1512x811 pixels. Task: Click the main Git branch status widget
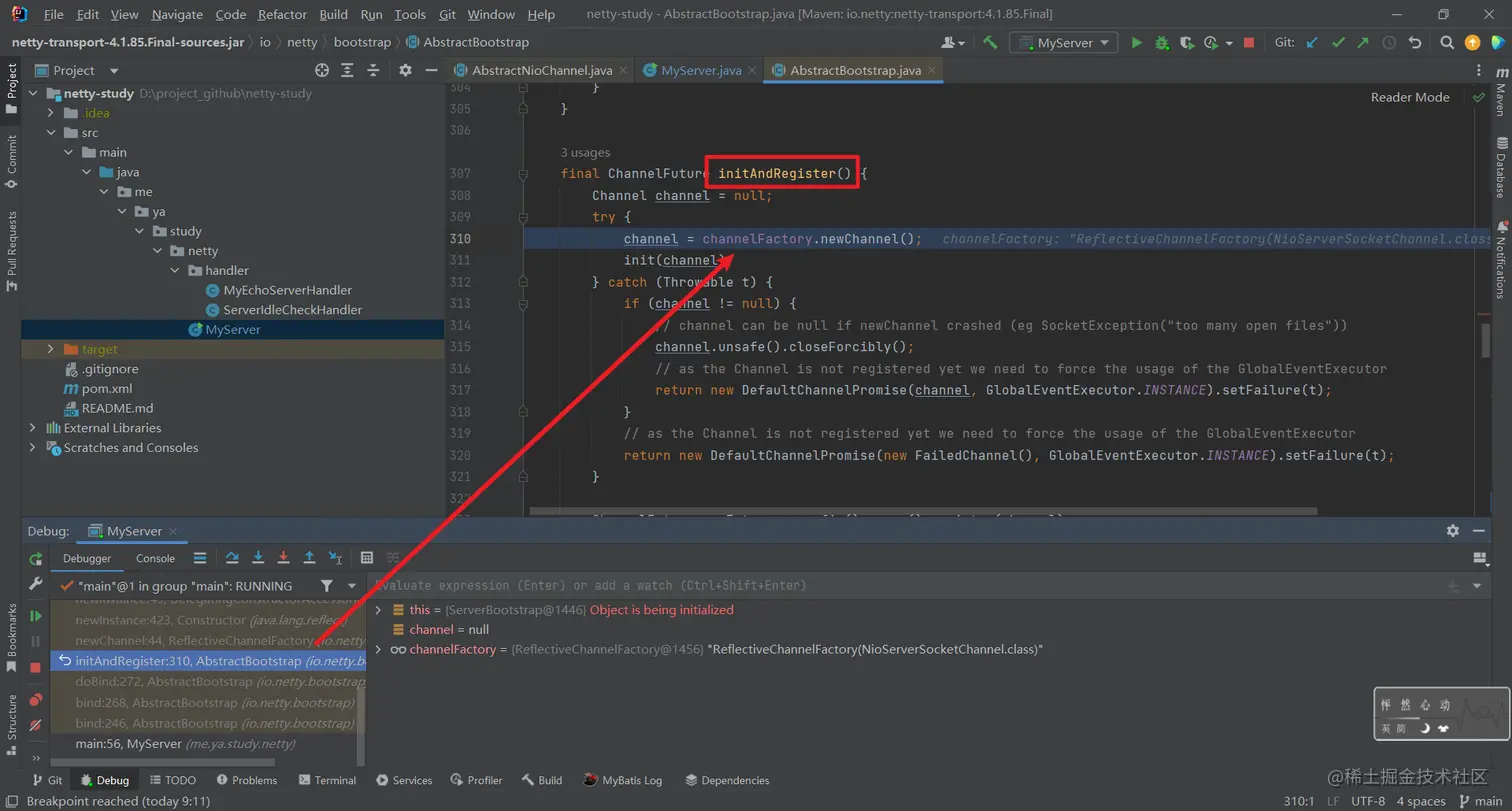pyautogui.click(x=1480, y=801)
